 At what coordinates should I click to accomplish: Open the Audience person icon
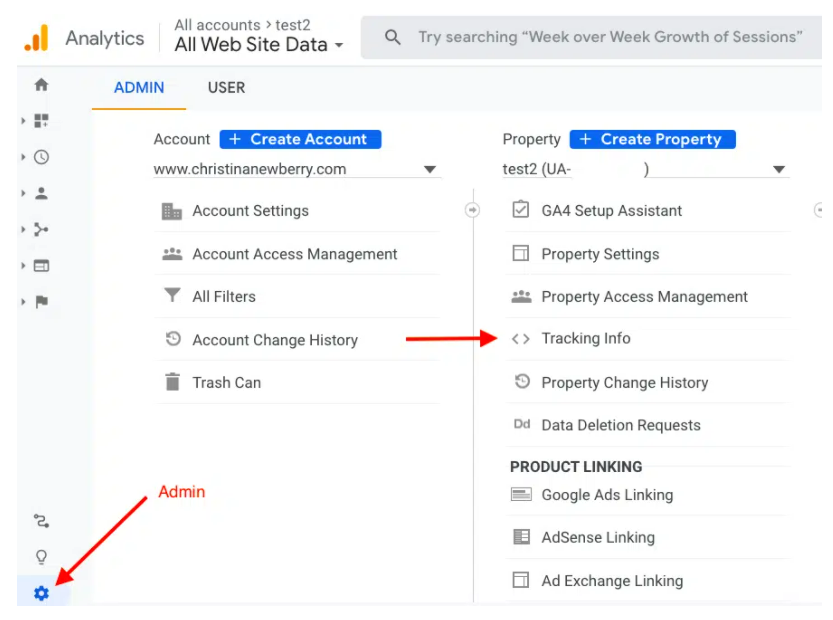point(41,193)
